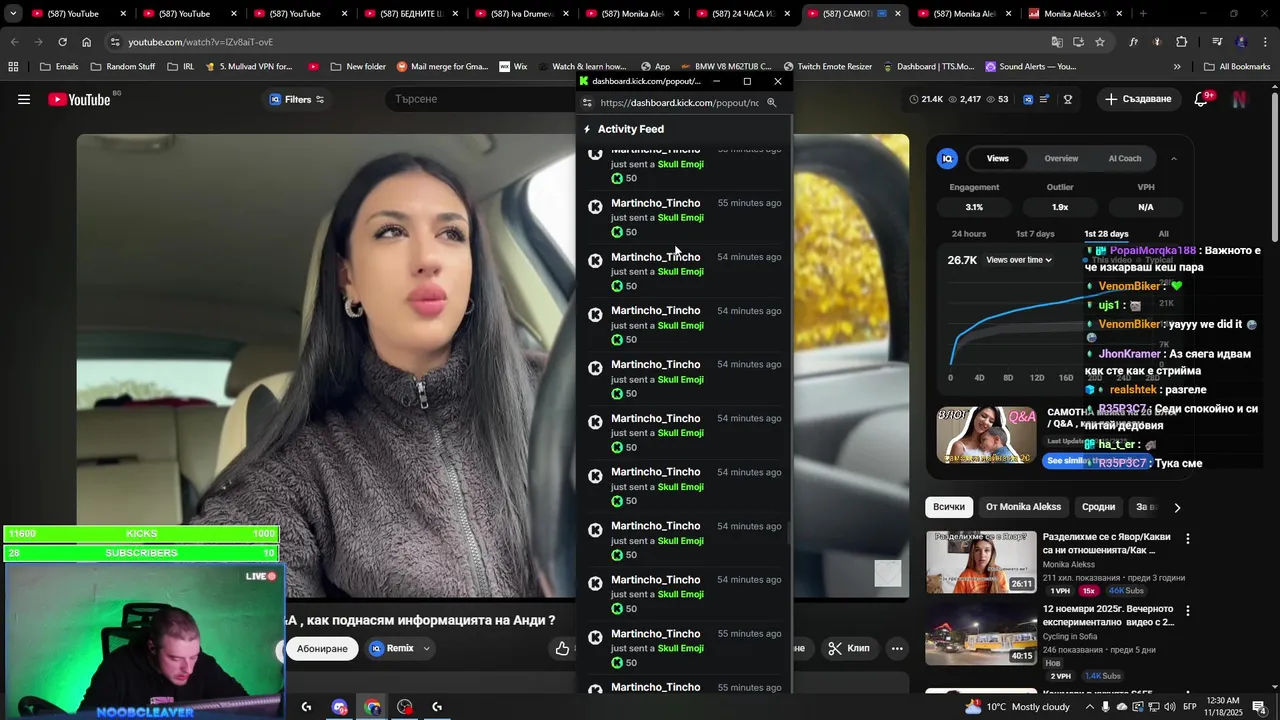The height and width of the screenshot is (720, 1280).
Task: Bookmark this page with the star icon
Action: coord(1100,42)
